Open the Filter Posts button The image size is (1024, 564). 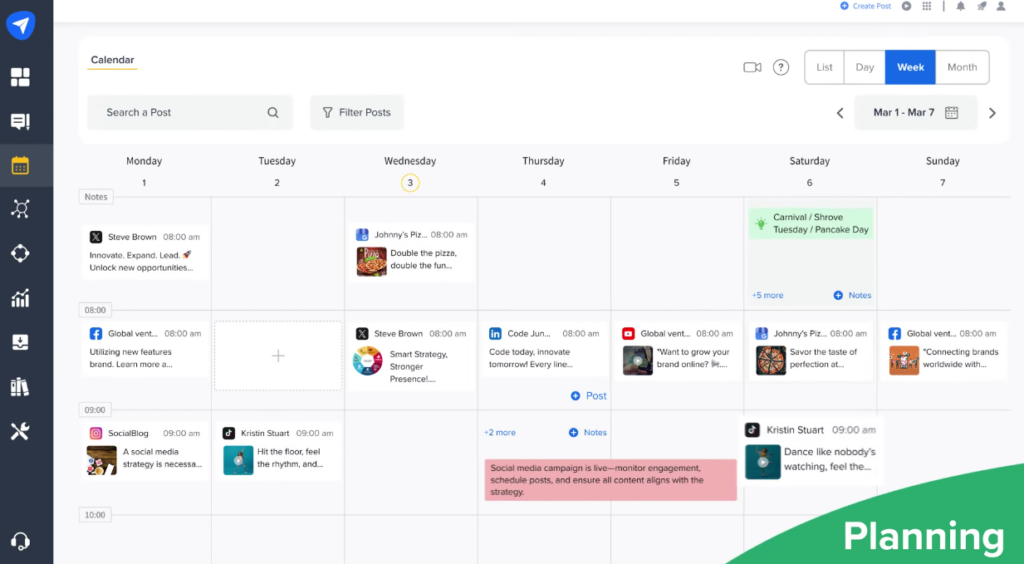point(357,112)
